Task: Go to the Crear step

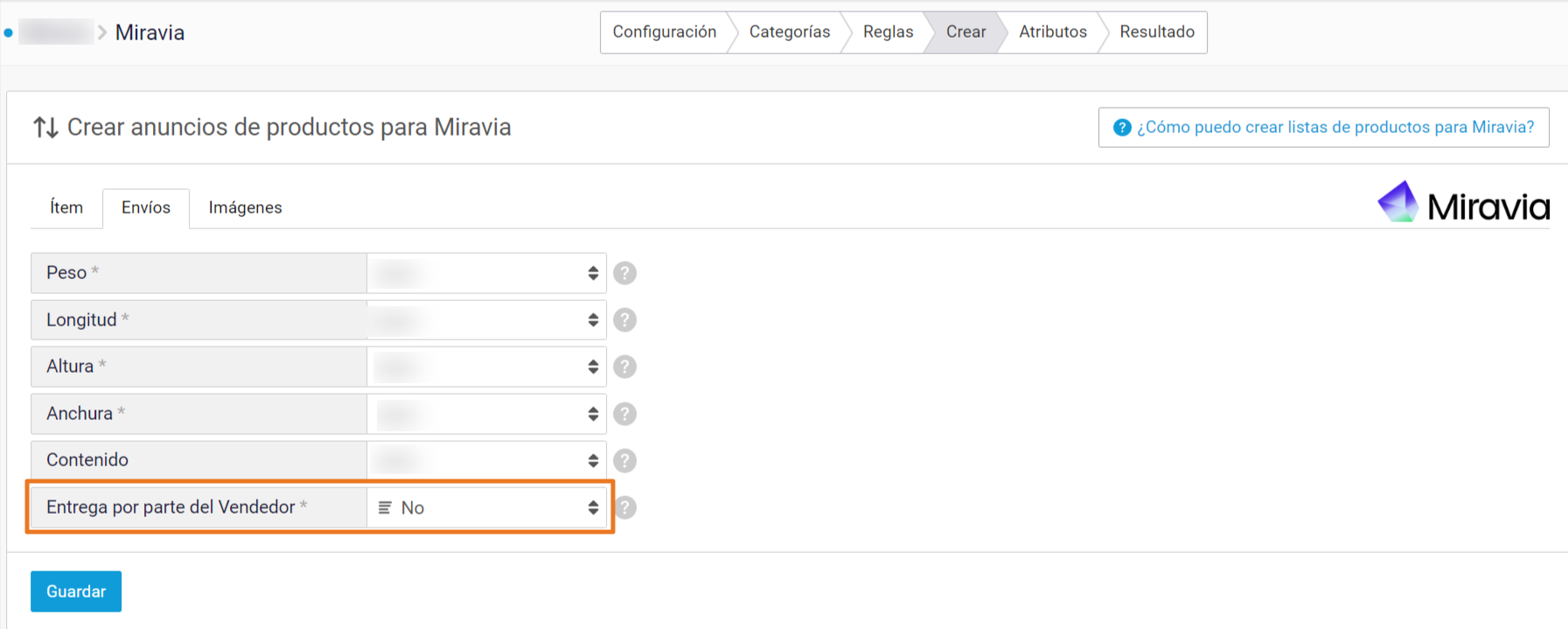Action: coord(965,32)
